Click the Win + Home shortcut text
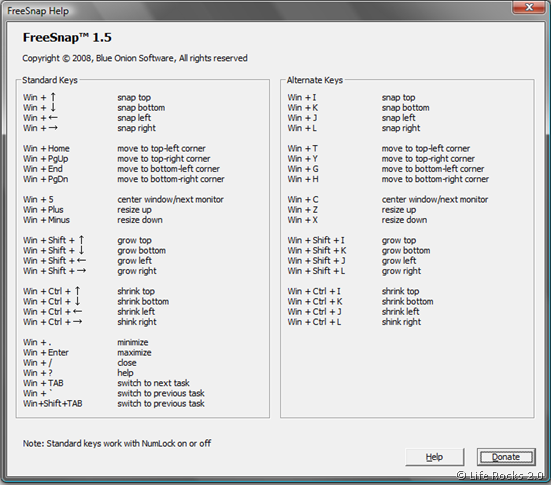The height and width of the screenshot is (485, 551). click(46, 148)
